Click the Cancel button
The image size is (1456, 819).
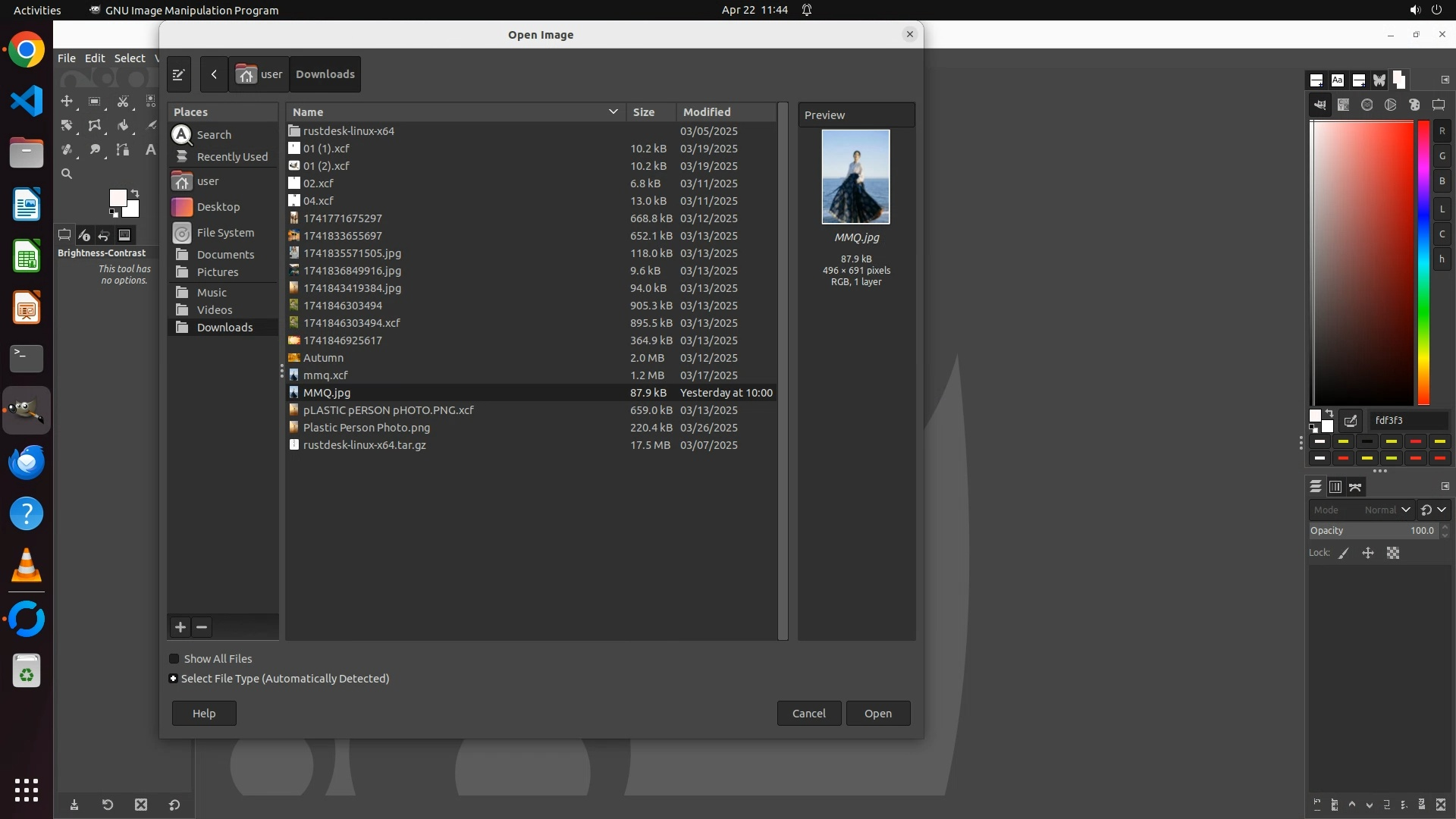tap(808, 714)
